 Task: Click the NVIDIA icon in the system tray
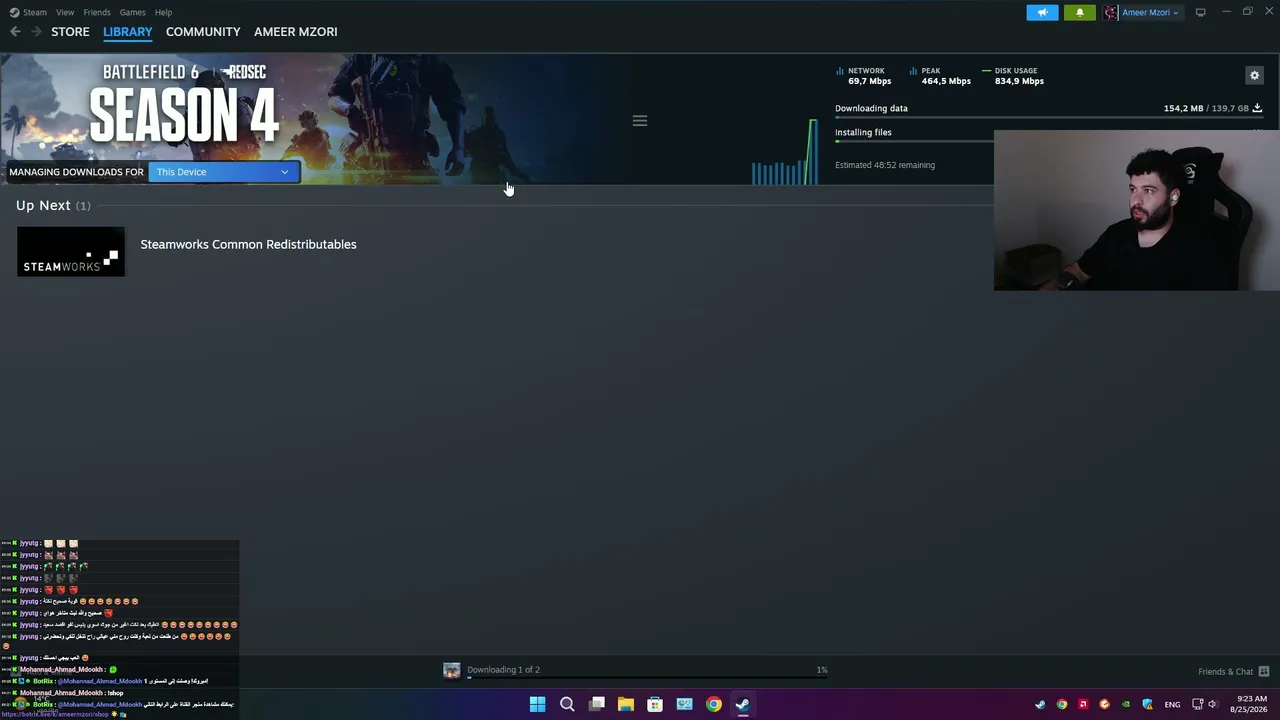click(1126, 704)
